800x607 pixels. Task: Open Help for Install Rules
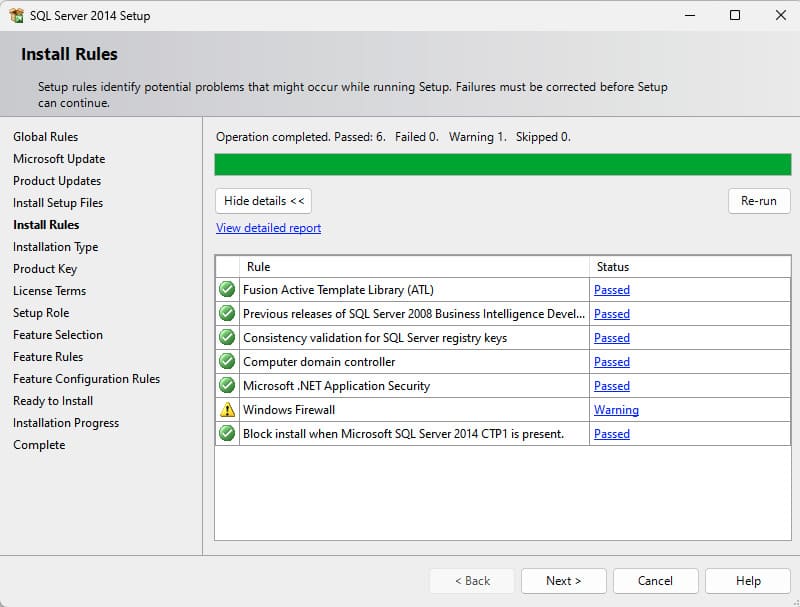click(x=748, y=581)
